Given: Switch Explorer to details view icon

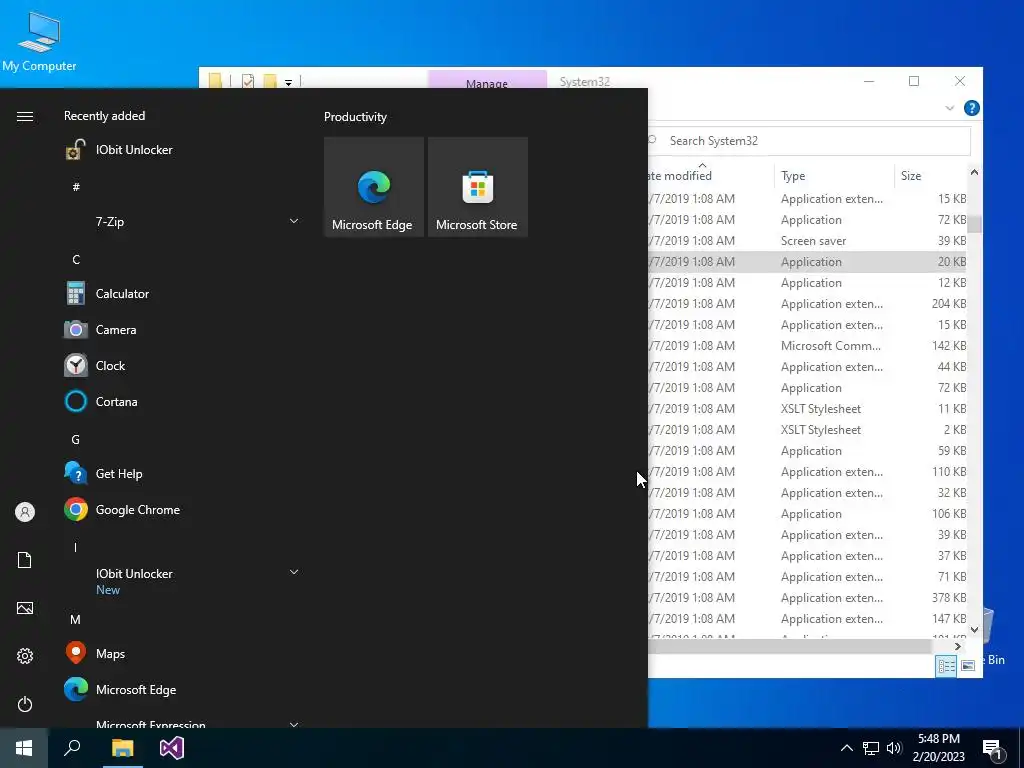Looking at the screenshot, I should click(946, 666).
